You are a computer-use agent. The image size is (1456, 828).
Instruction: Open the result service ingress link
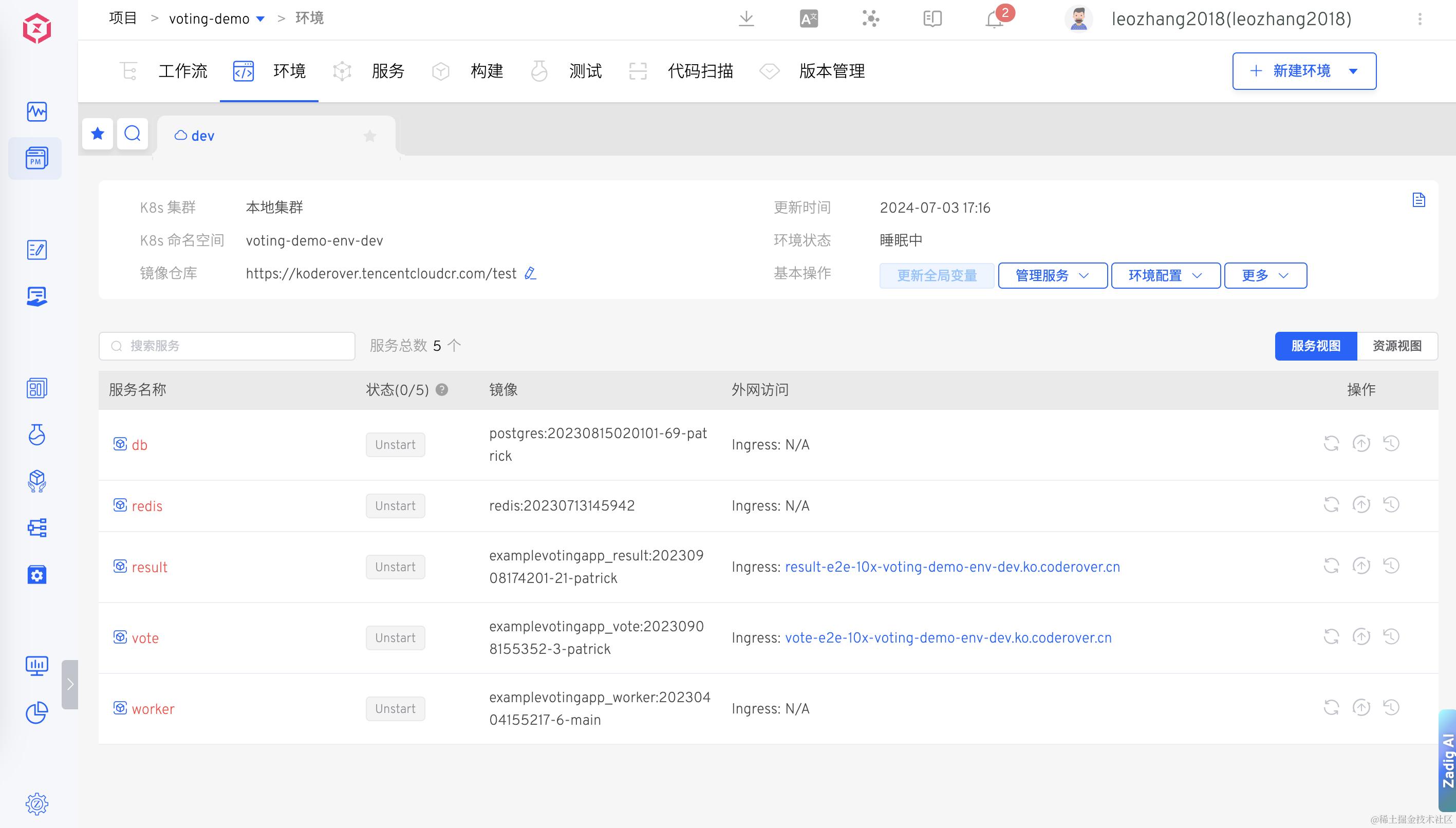click(x=952, y=567)
